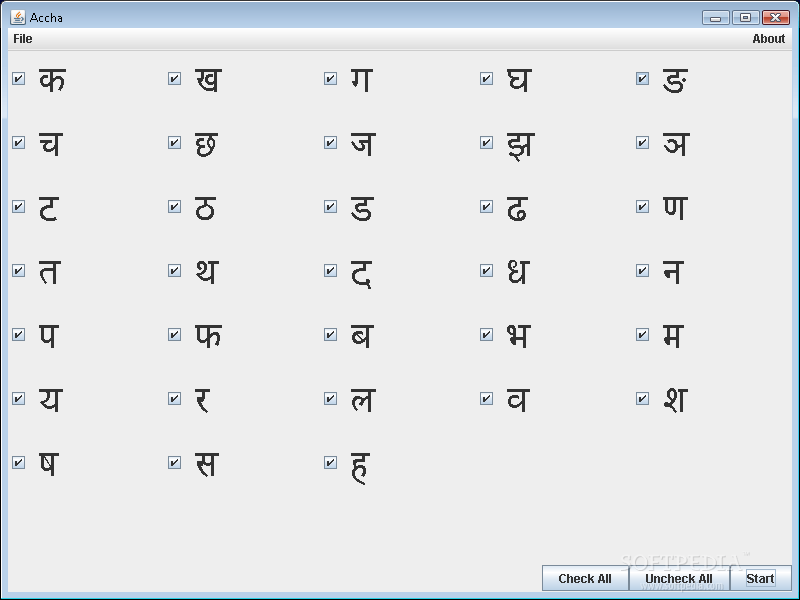Screen dimensions: 800x600
Task: Uncheck the ञ letter checkbox
Action: tap(643, 142)
